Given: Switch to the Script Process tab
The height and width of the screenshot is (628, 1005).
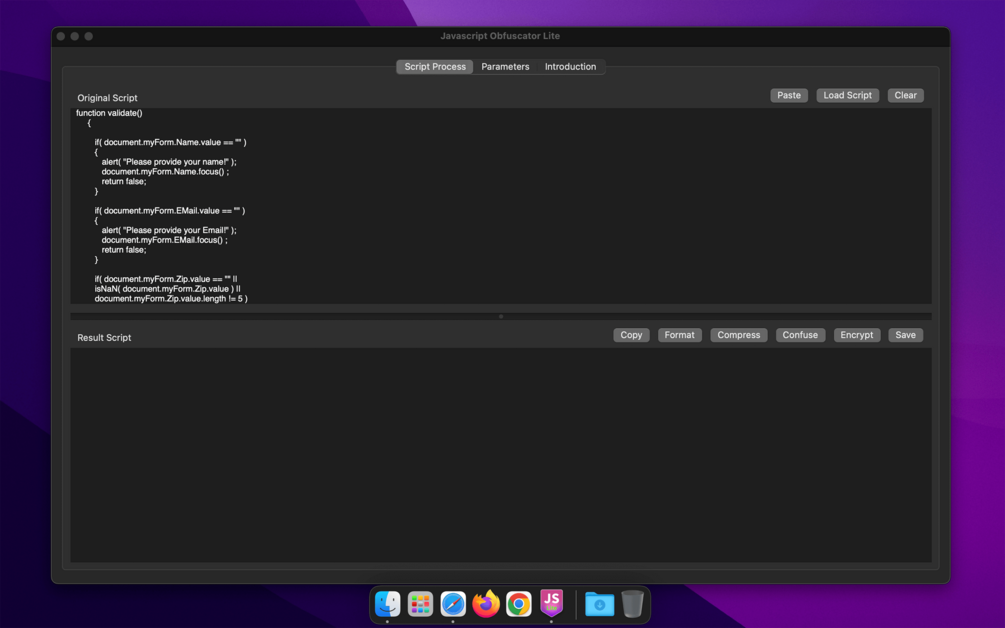Looking at the screenshot, I should 435,67.
